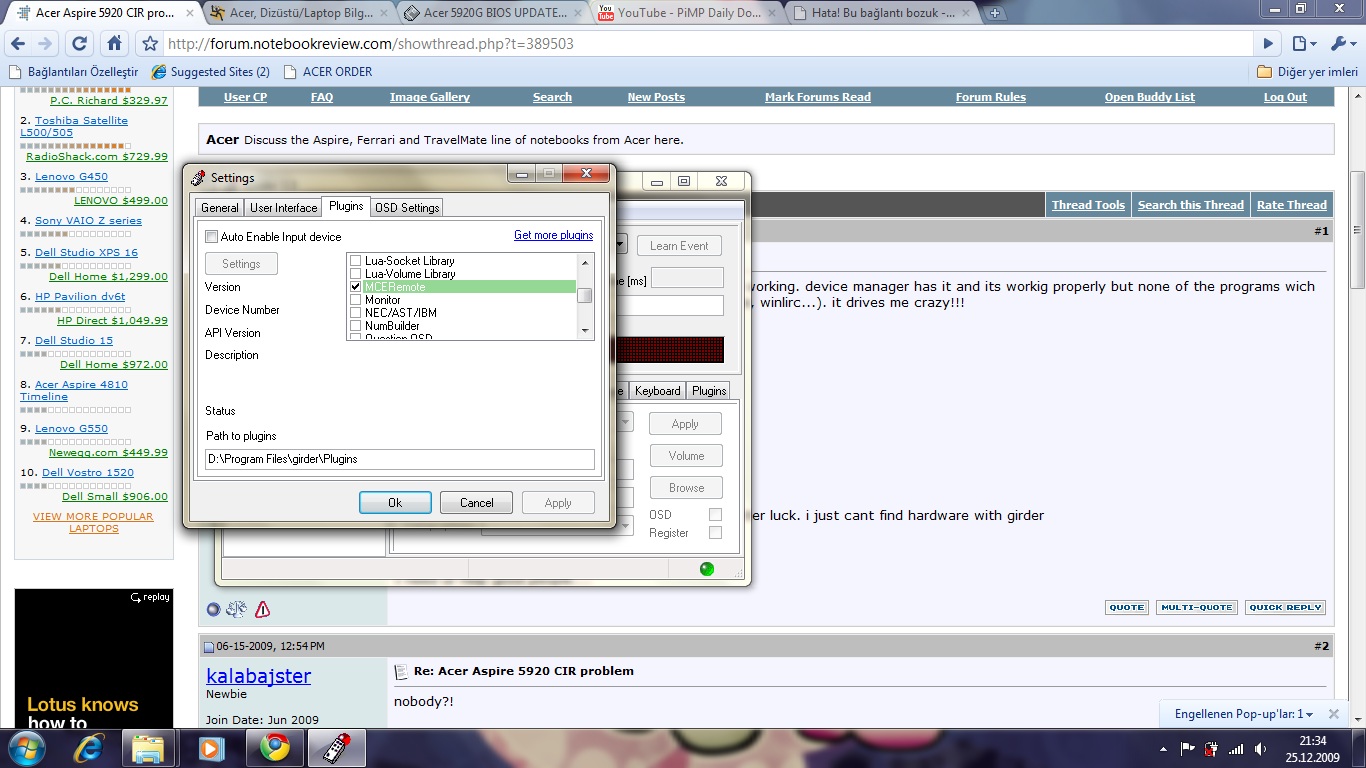This screenshot has height=768, width=1366.
Task: Open the Rate Thread dropdown
Action: coord(1292,205)
